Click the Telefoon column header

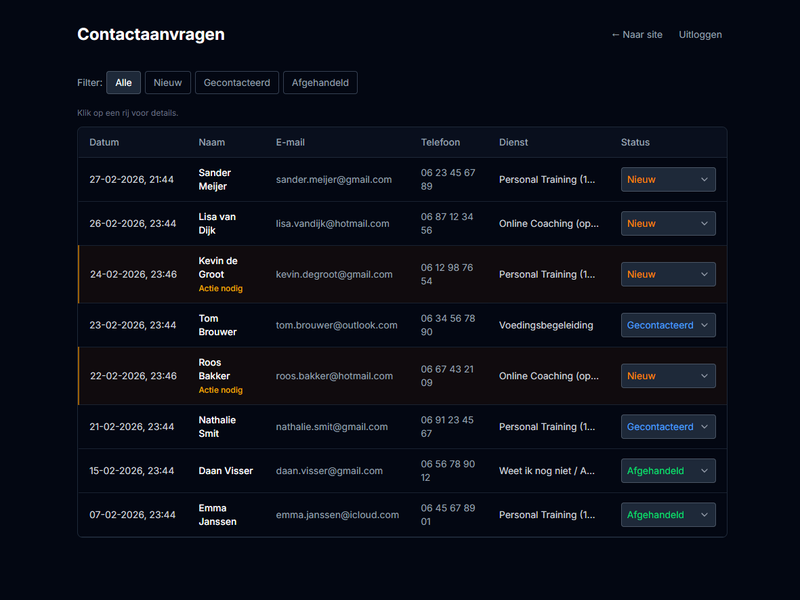(x=440, y=142)
